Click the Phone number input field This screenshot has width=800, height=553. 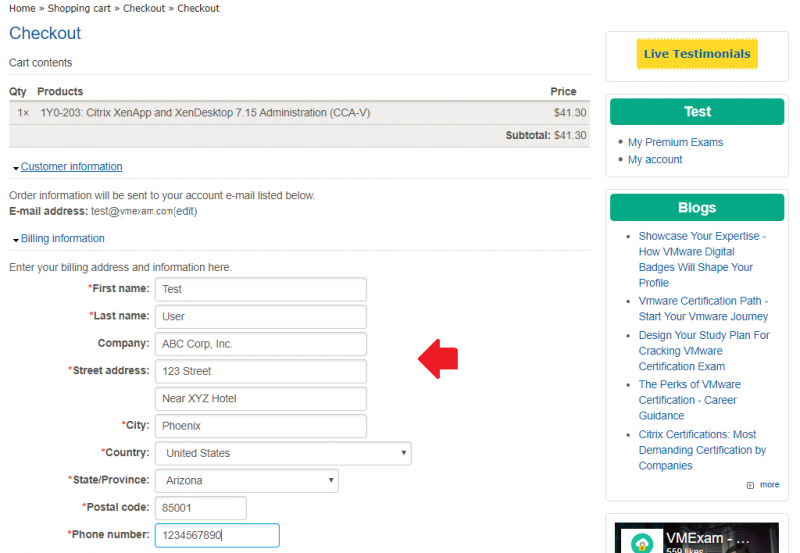216,535
